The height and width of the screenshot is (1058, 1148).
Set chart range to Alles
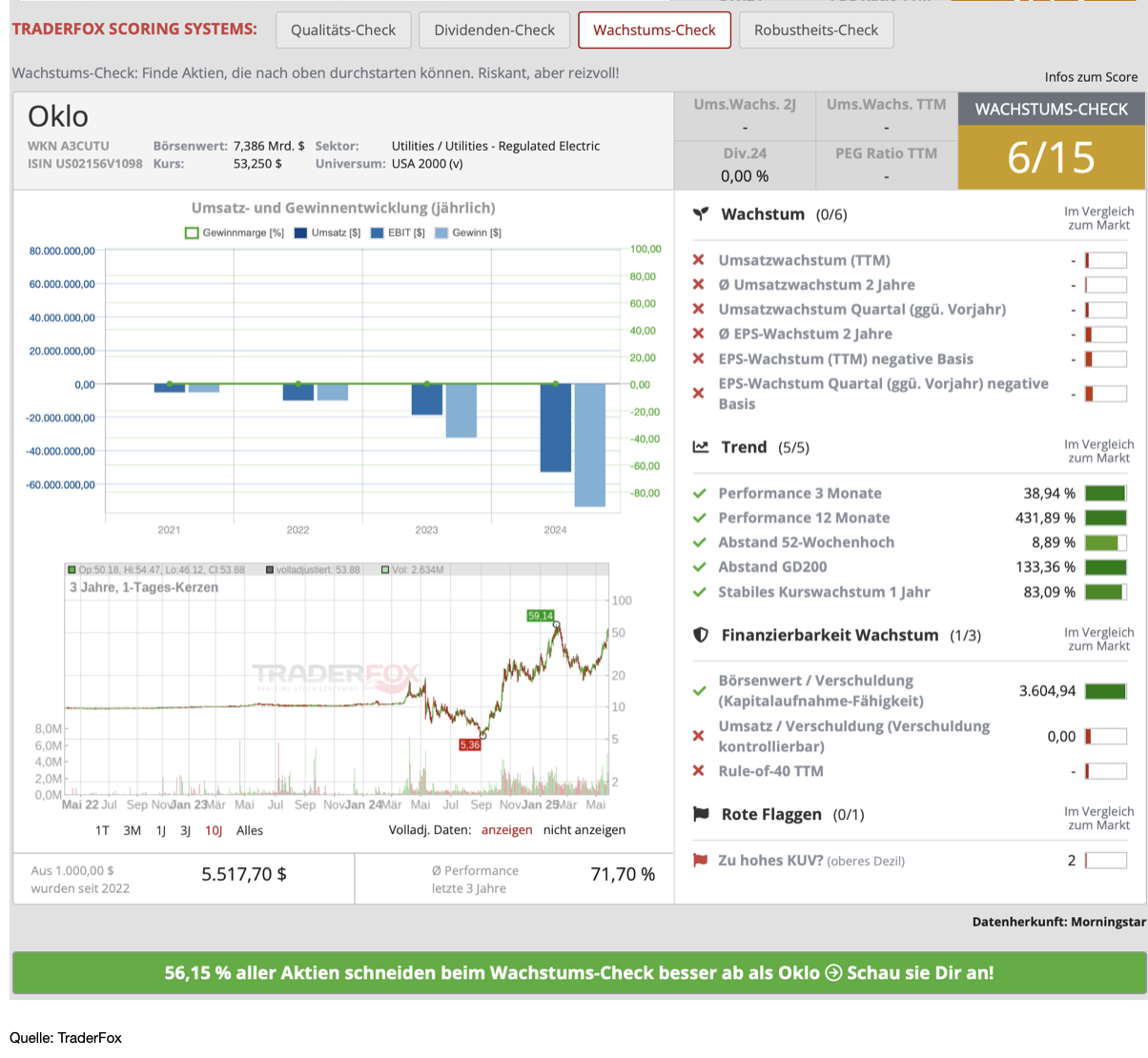coord(250,831)
